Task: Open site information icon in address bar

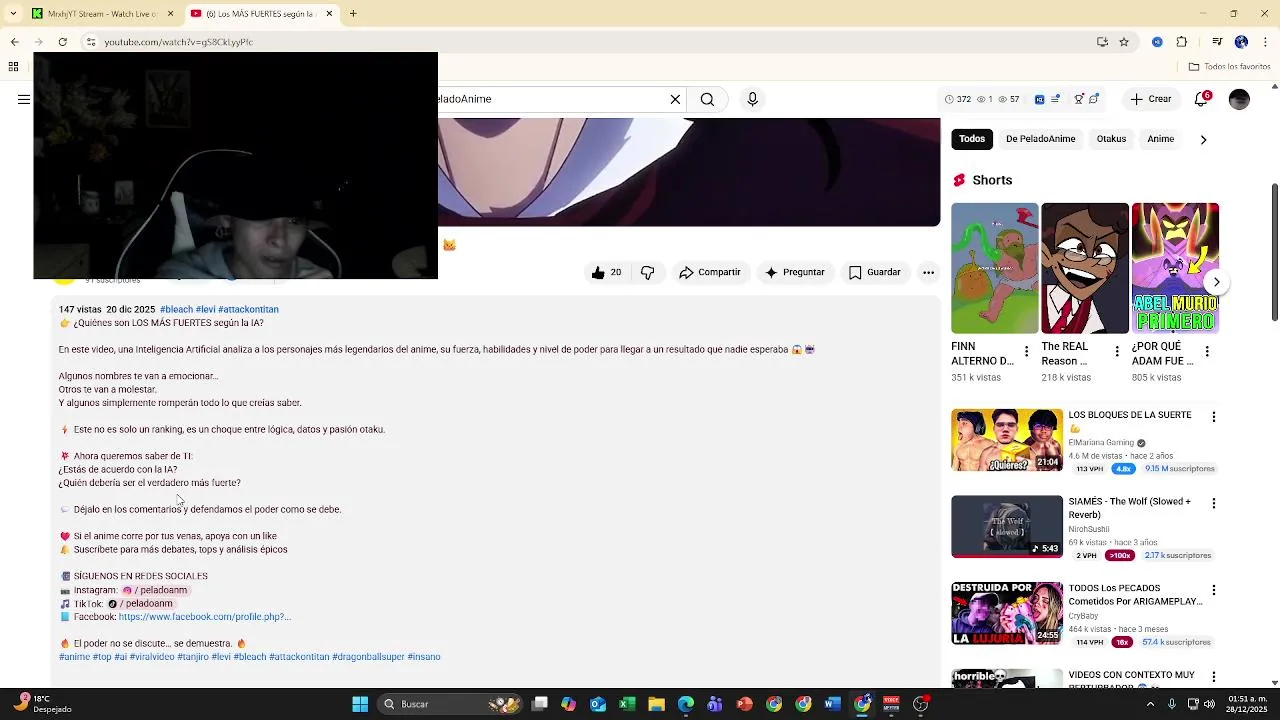Action: pos(90,42)
